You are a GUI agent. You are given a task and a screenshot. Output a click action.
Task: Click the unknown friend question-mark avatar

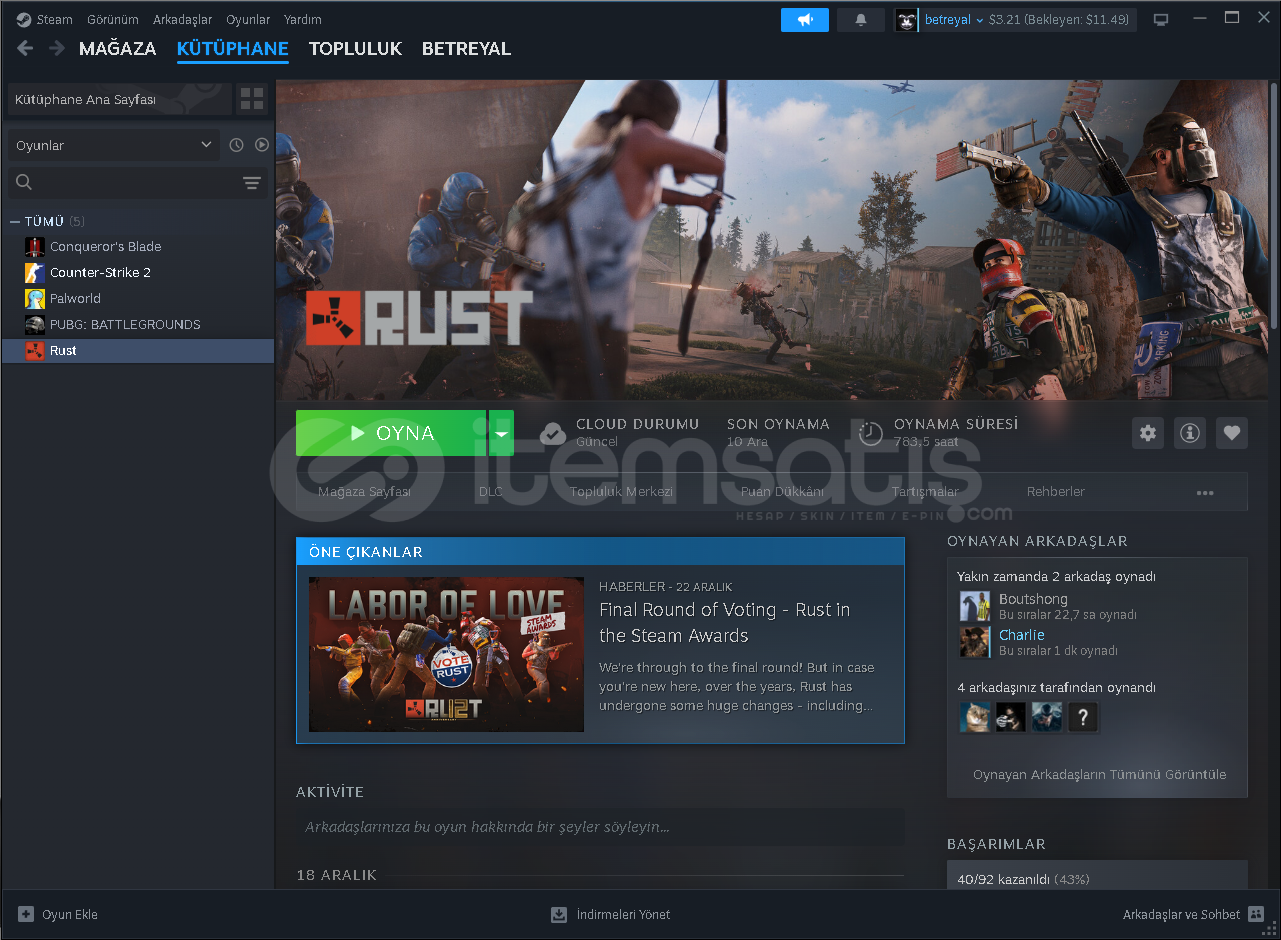click(x=1084, y=716)
